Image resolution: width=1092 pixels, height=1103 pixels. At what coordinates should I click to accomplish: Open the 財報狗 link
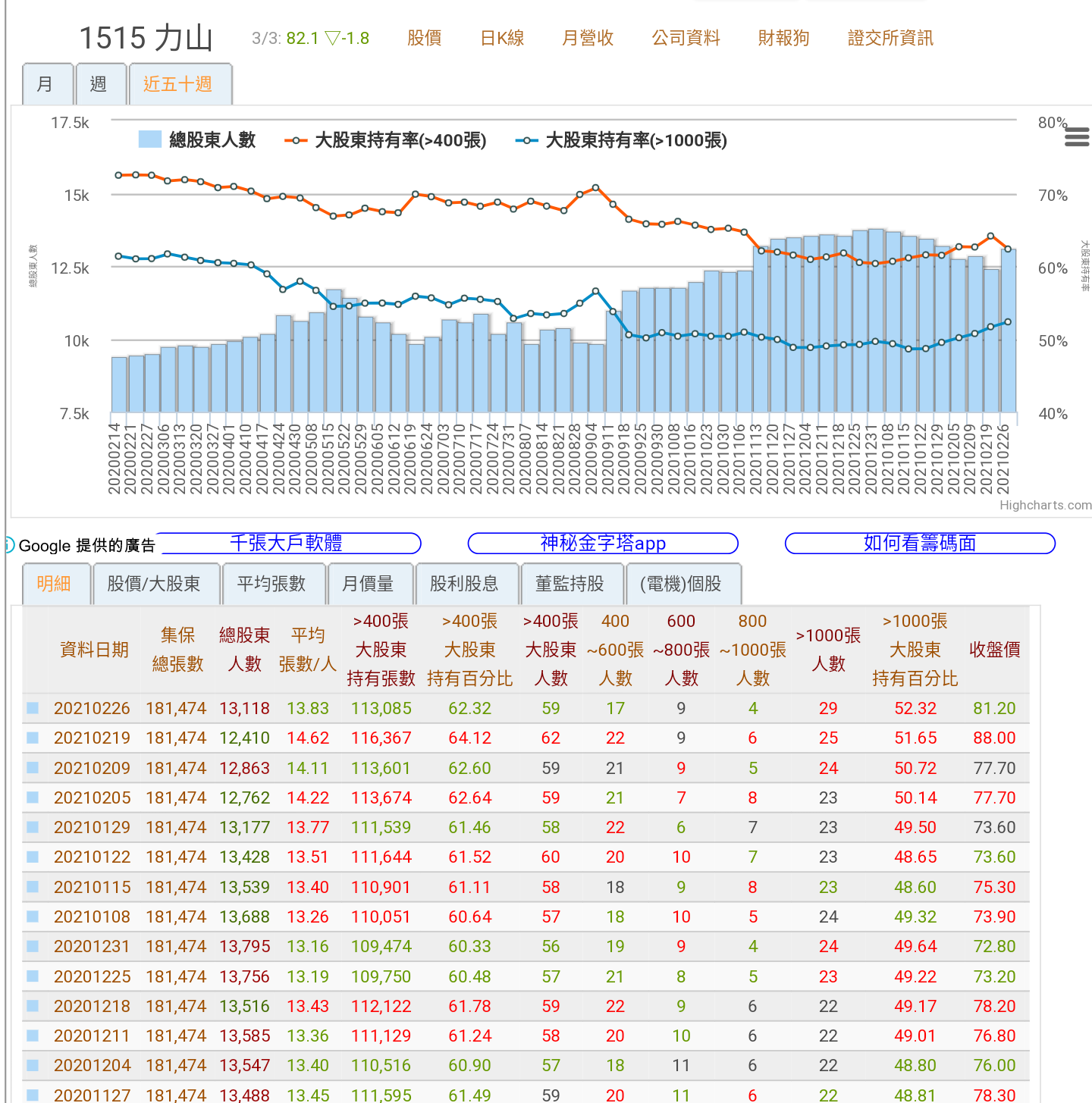pyautogui.click(x=783, y=38)
